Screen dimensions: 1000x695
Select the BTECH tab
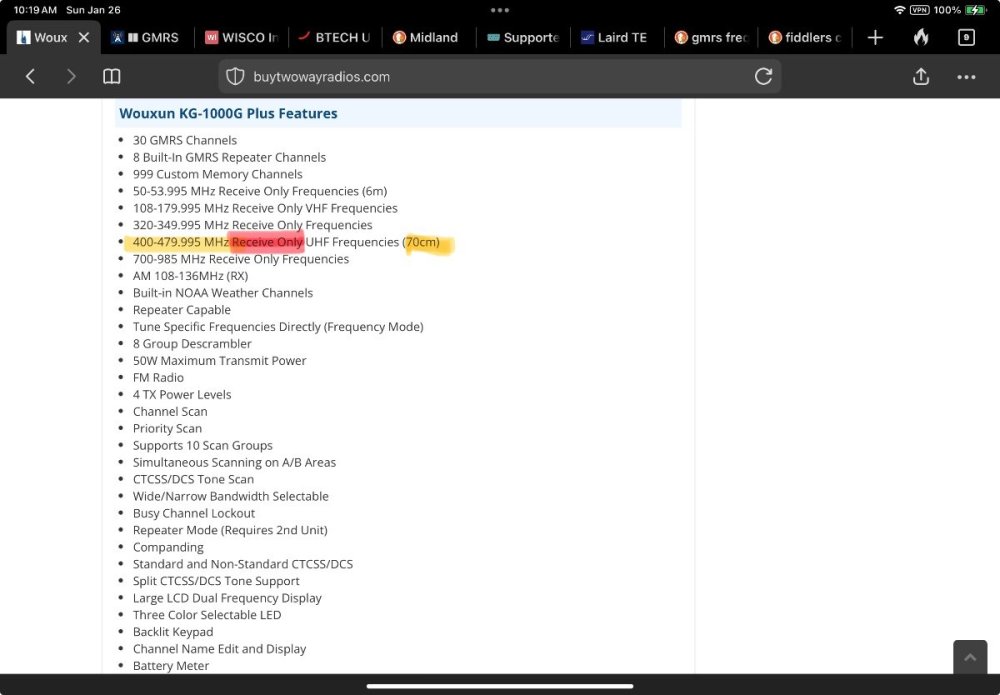pos(334,37)
